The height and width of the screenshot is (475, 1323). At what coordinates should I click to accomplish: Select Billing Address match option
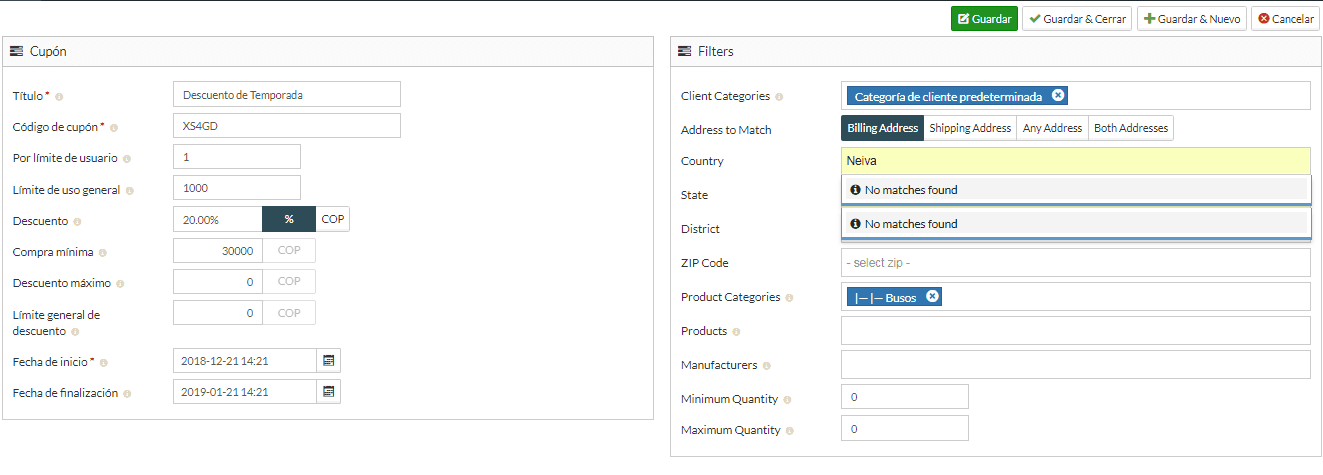tap(882, 128)
